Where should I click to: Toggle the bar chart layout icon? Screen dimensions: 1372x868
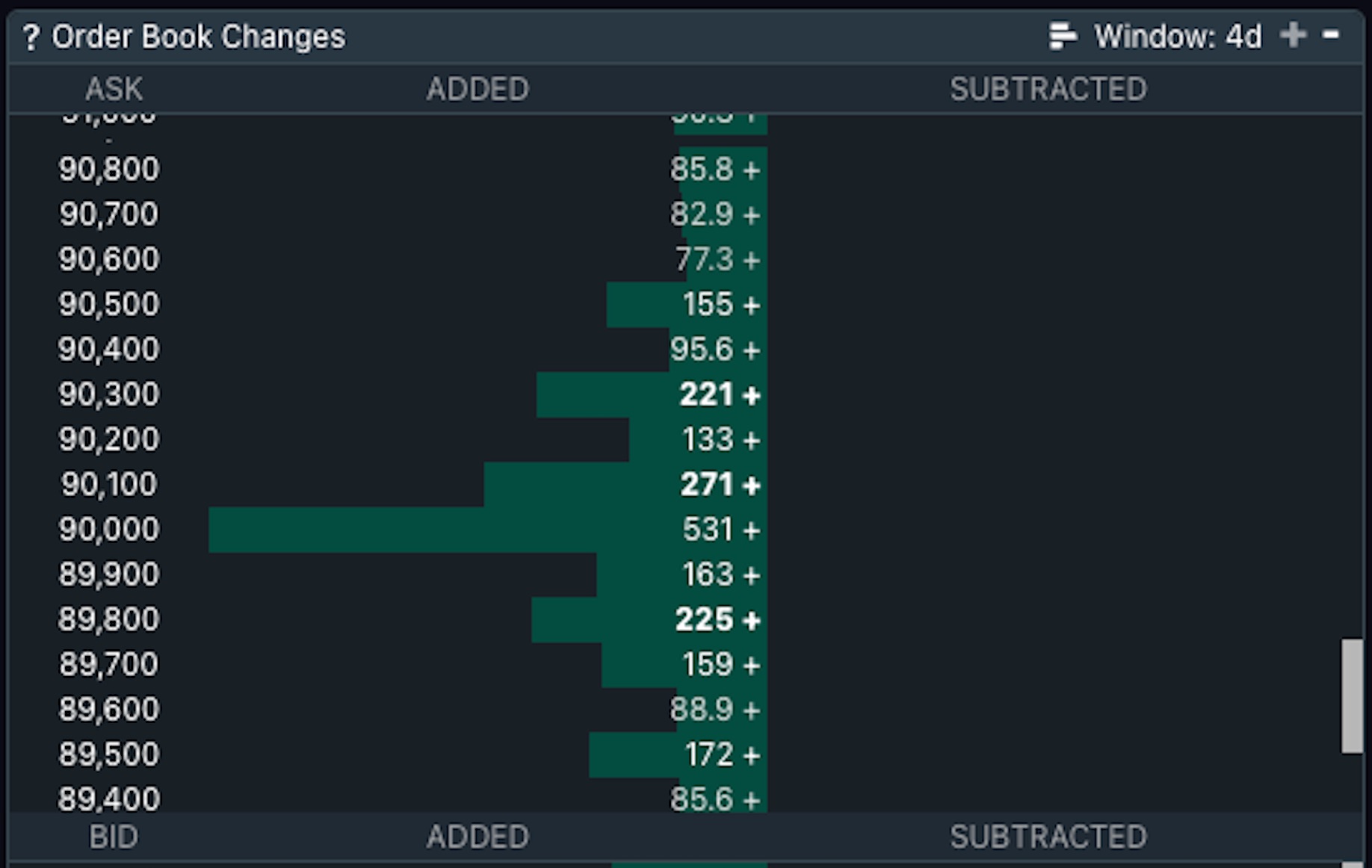point(1062,36)
